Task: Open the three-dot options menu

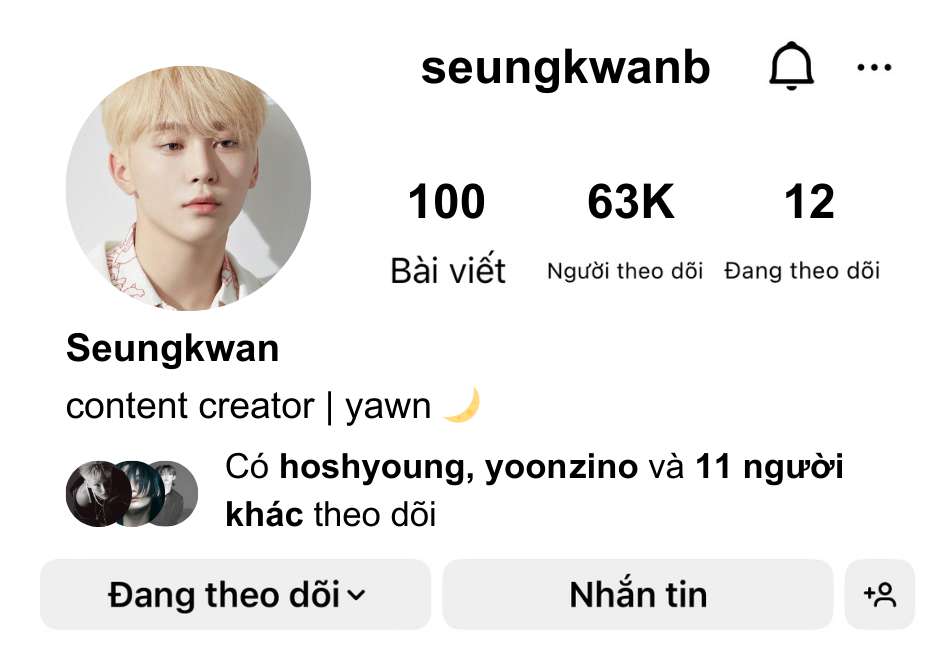Action: tap(874, 67)
